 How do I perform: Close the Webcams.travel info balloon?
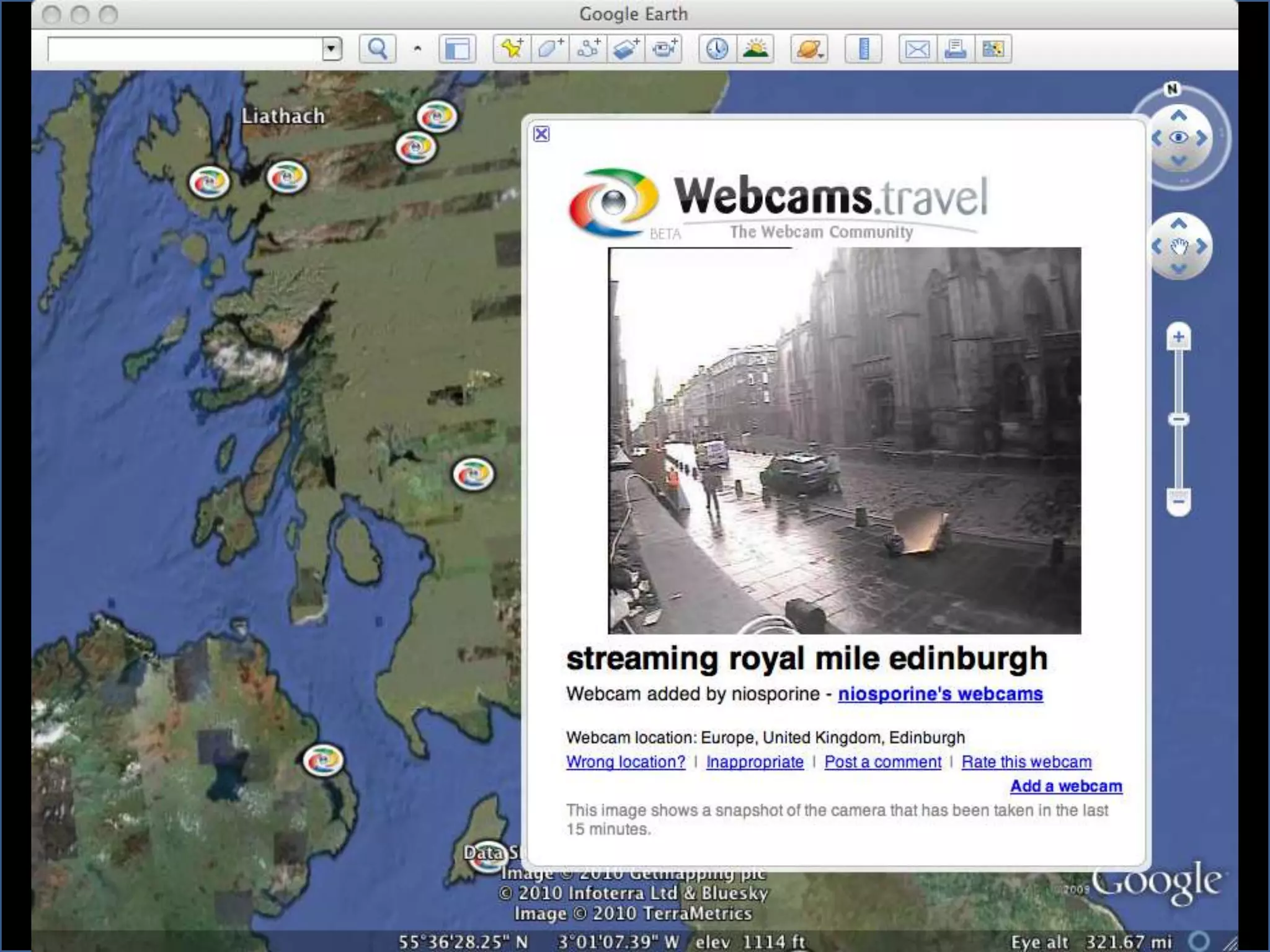point(541,134)
